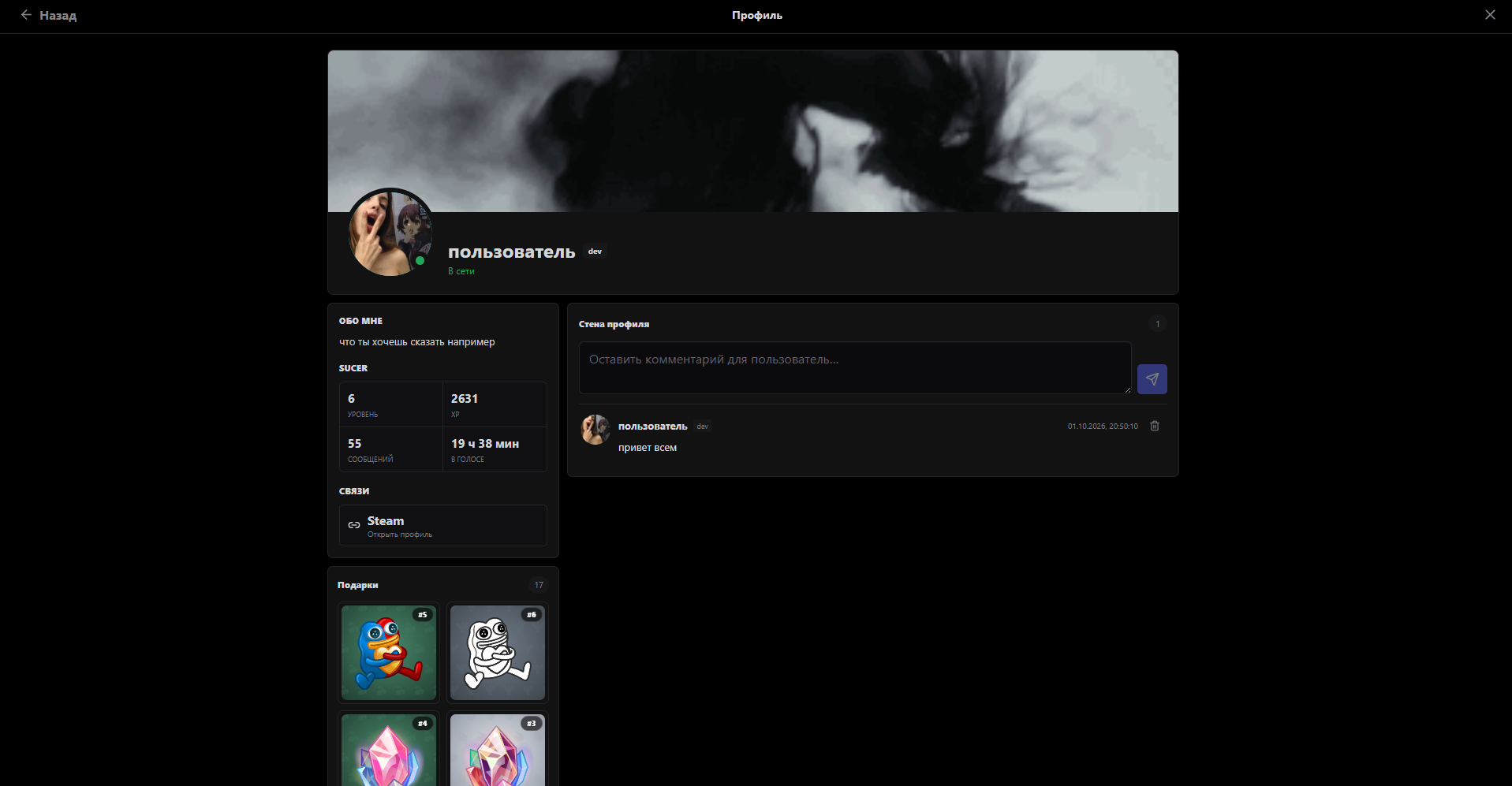Click the about text 'что ты хочешь сказать например'

(x=417, y=342)
